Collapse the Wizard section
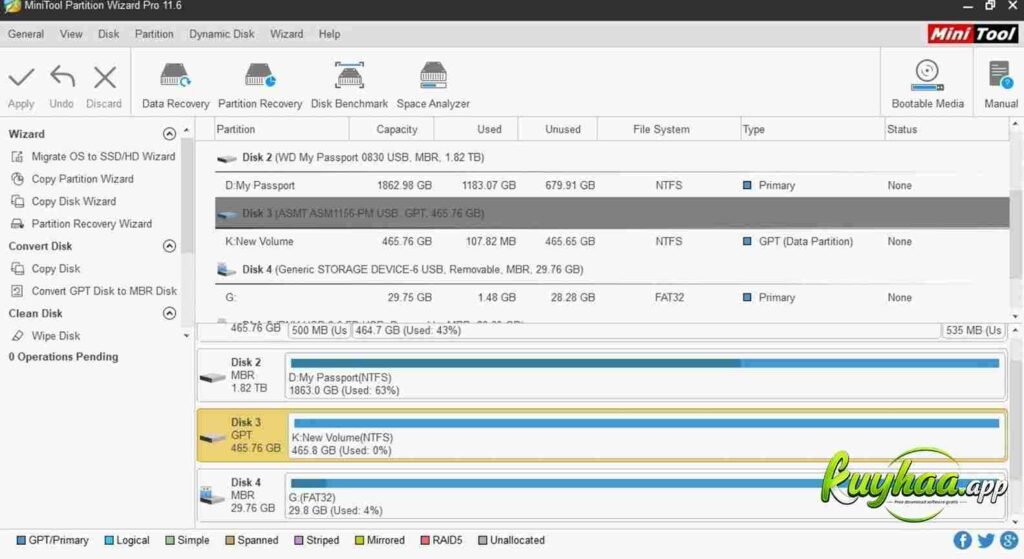The image size is (1024, 559). pos(169,134)
